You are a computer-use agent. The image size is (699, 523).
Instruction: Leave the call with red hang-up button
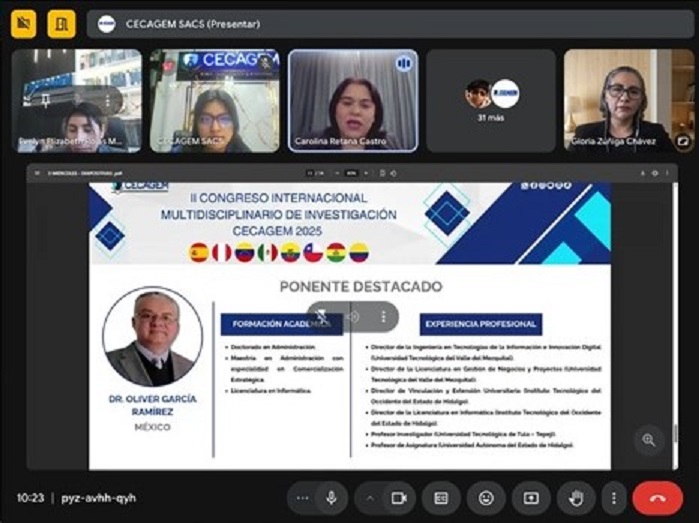point(657,497)
